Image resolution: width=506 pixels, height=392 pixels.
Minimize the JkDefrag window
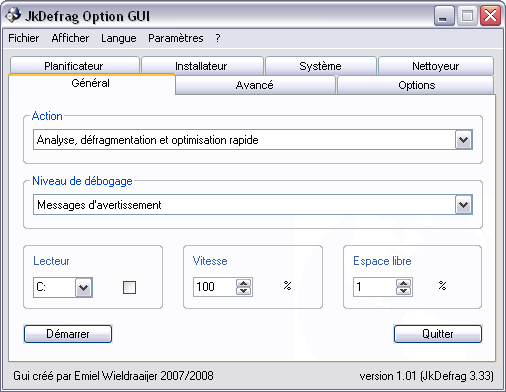444,16
